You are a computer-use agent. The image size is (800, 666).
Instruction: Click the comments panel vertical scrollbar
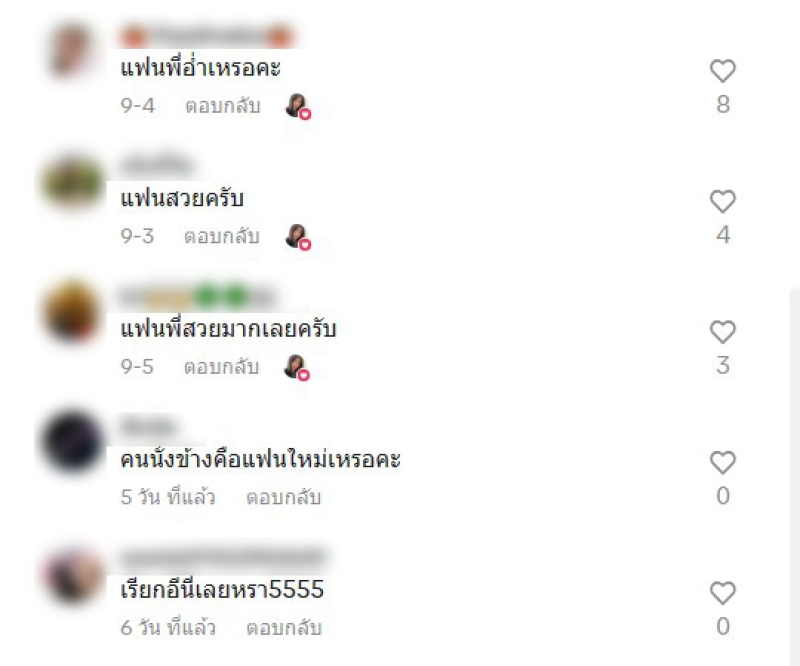[794, 475]
